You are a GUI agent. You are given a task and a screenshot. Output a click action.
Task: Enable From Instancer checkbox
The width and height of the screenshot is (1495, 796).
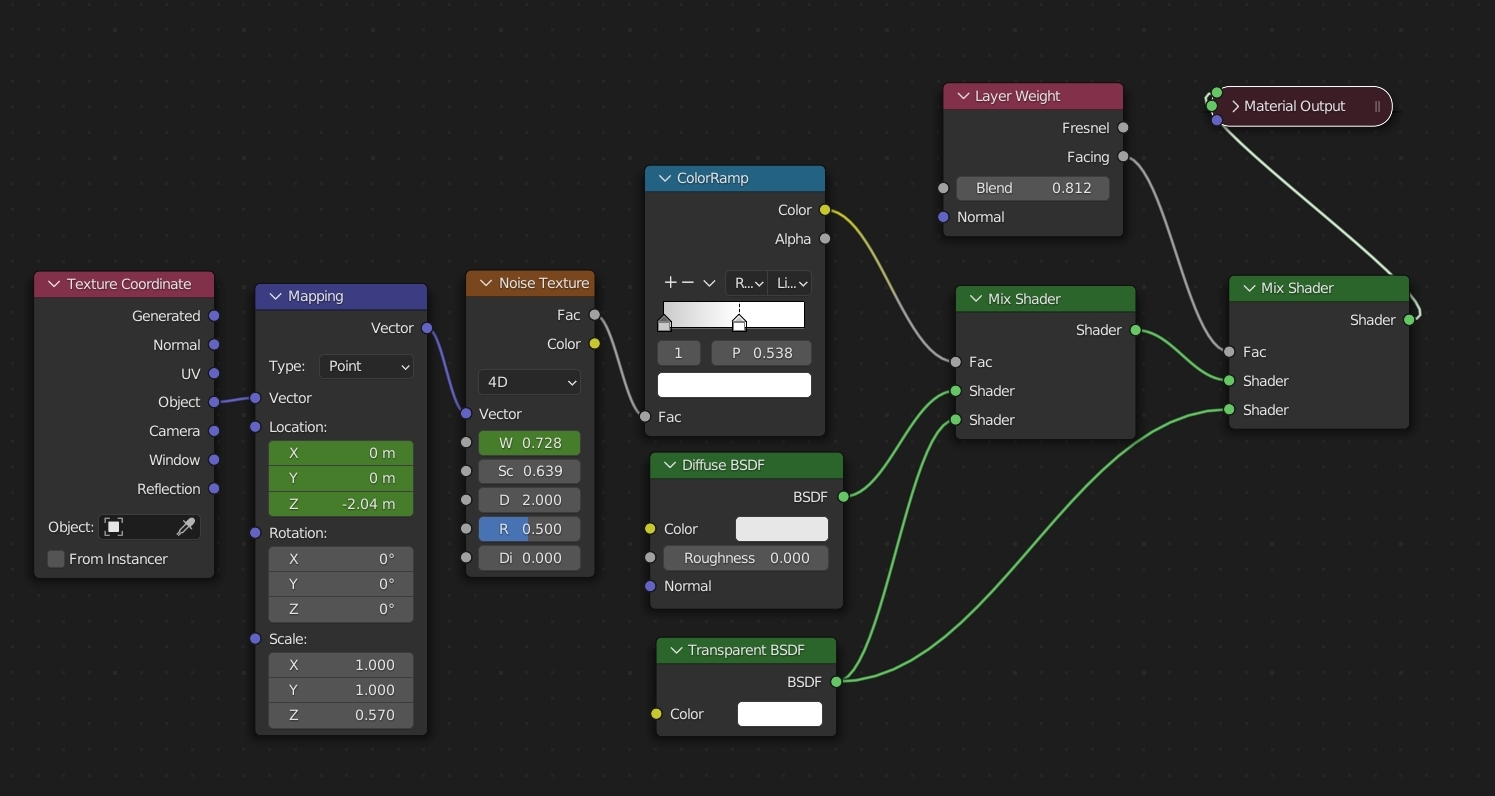56,559
